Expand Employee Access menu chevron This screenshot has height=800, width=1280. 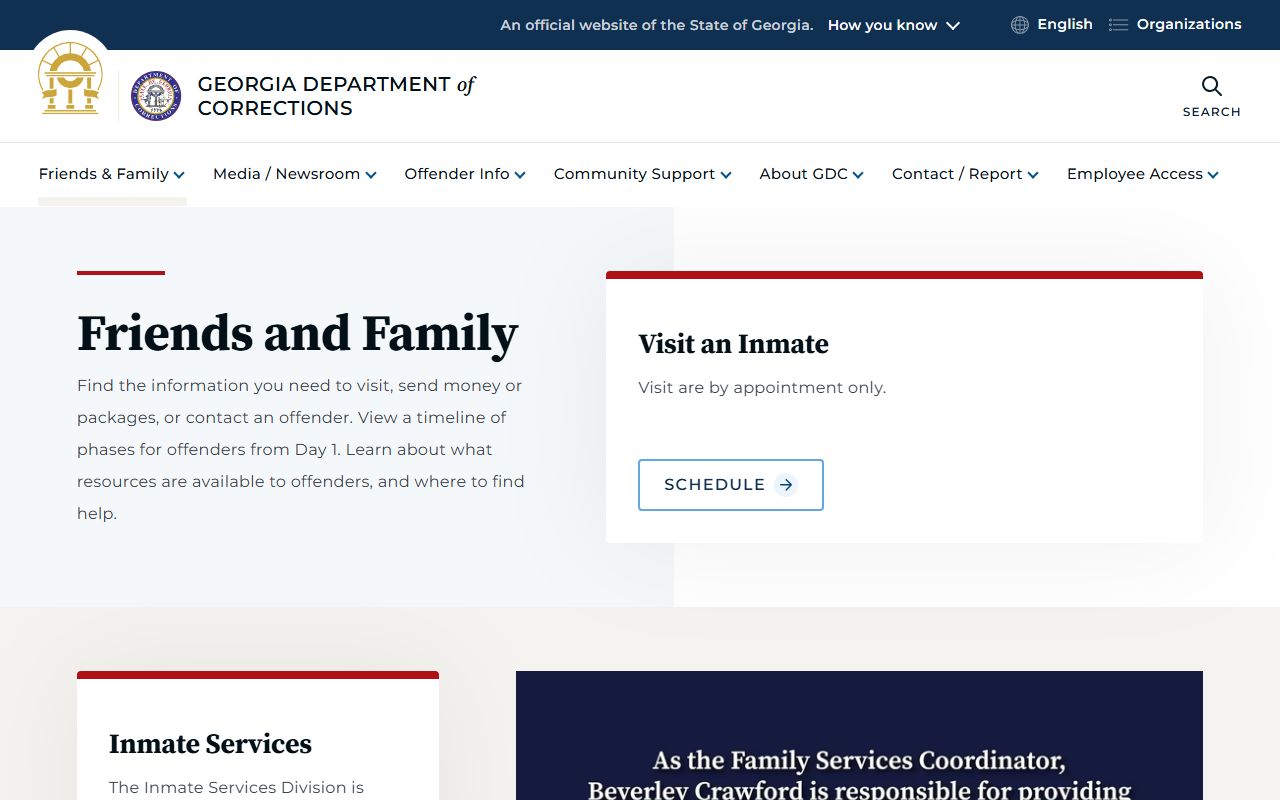tap(1213, 175)
